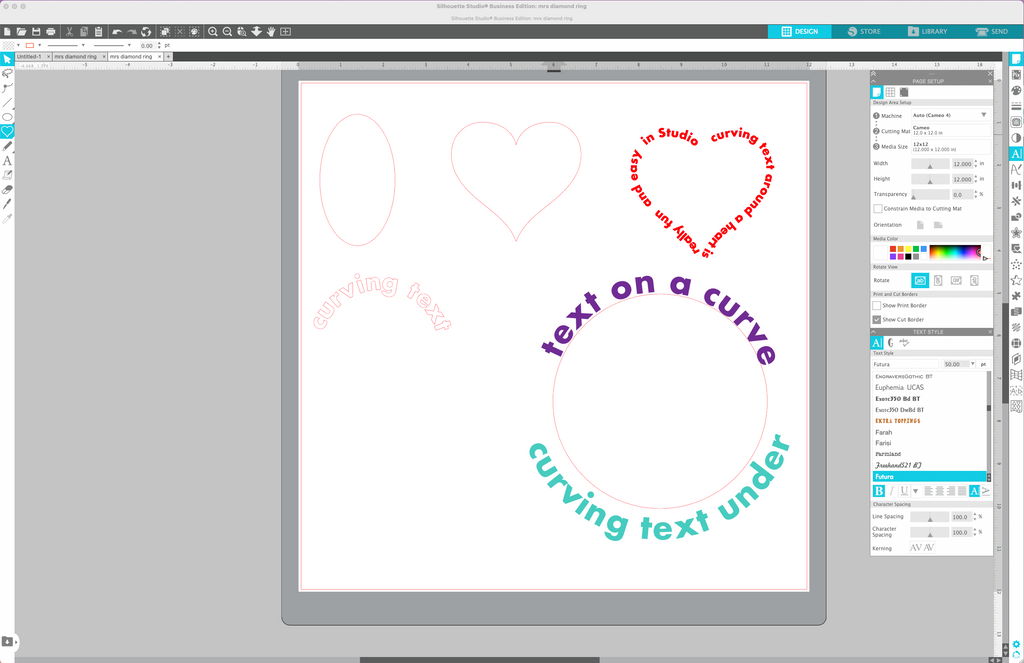The width and height of the screenshot is (1024, 663).
Task: Open the font size dropdown arrow
Action: [972, 364]
